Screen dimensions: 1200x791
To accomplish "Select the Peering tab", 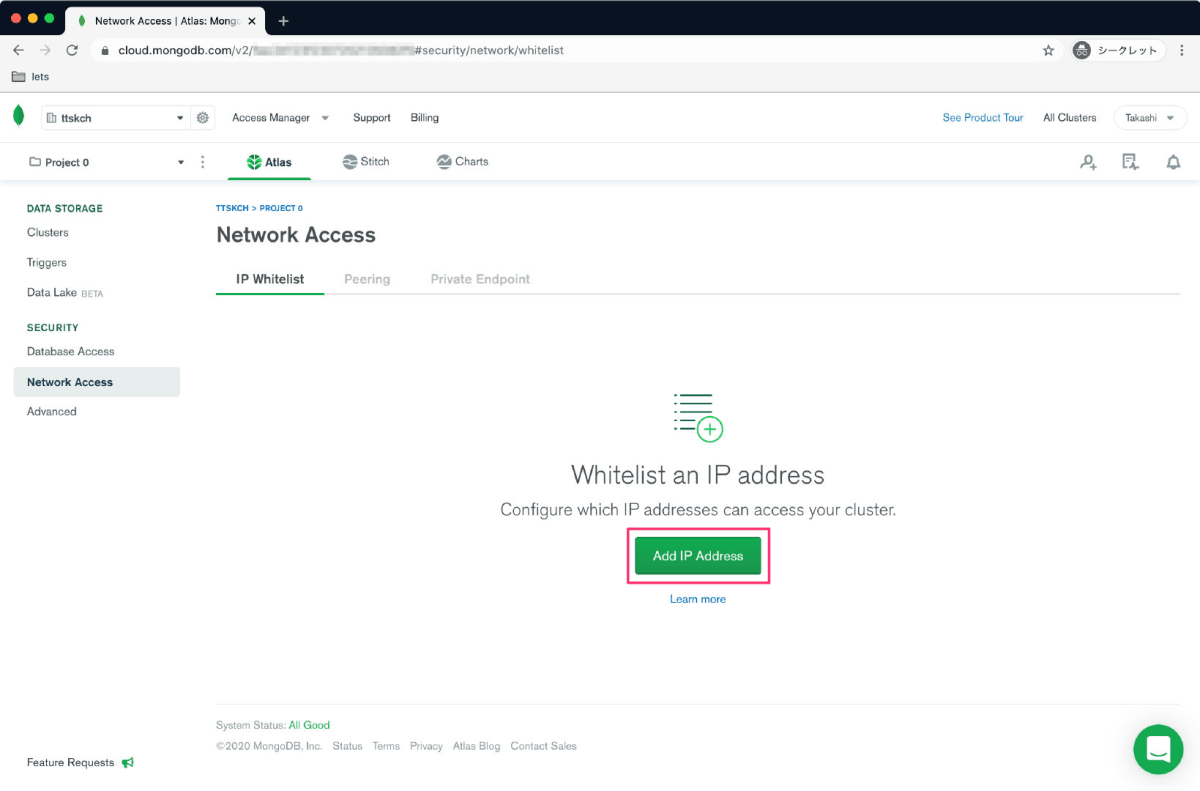I will click(367, 279).
